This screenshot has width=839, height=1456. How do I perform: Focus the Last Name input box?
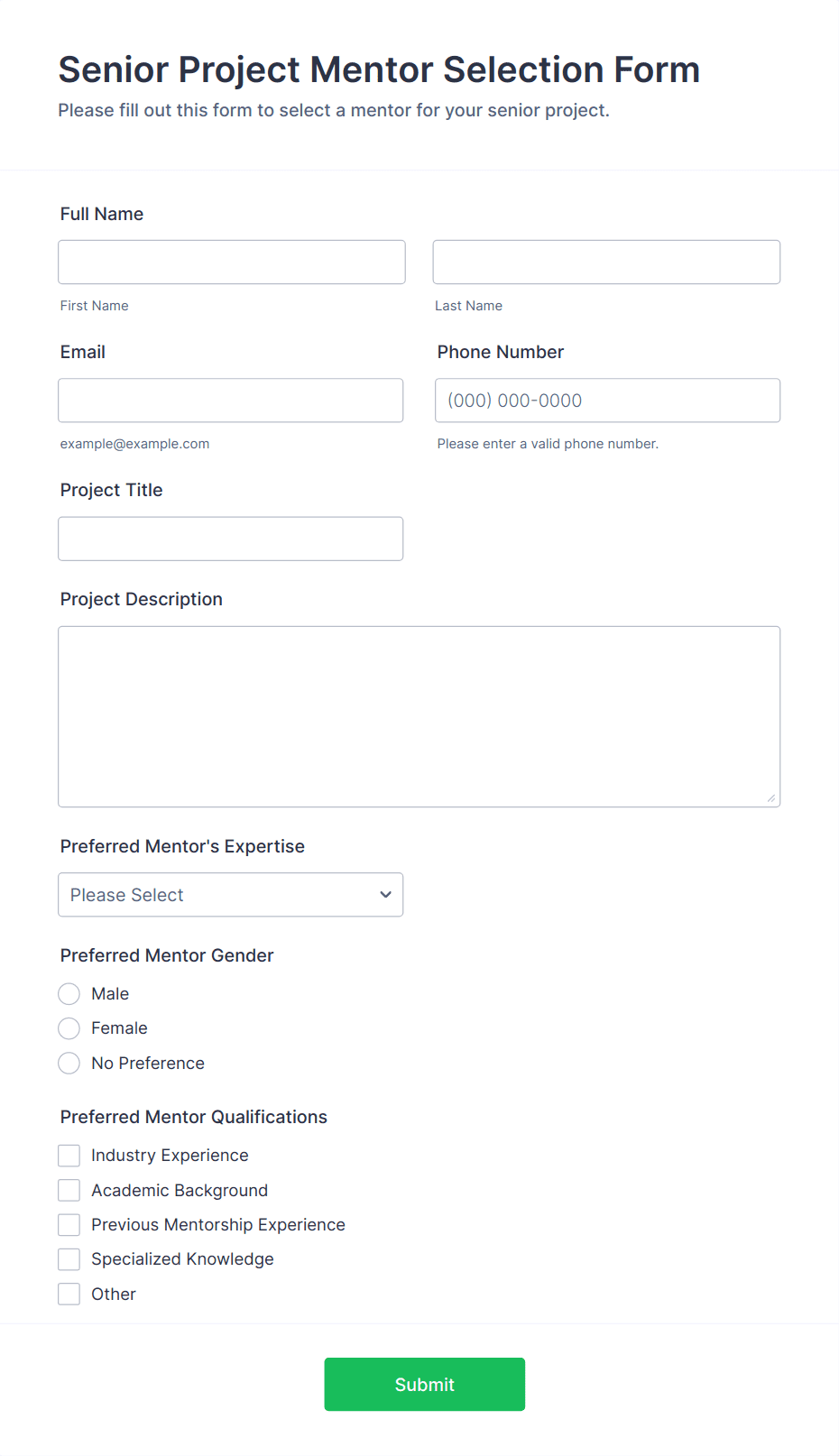(605, 262)
